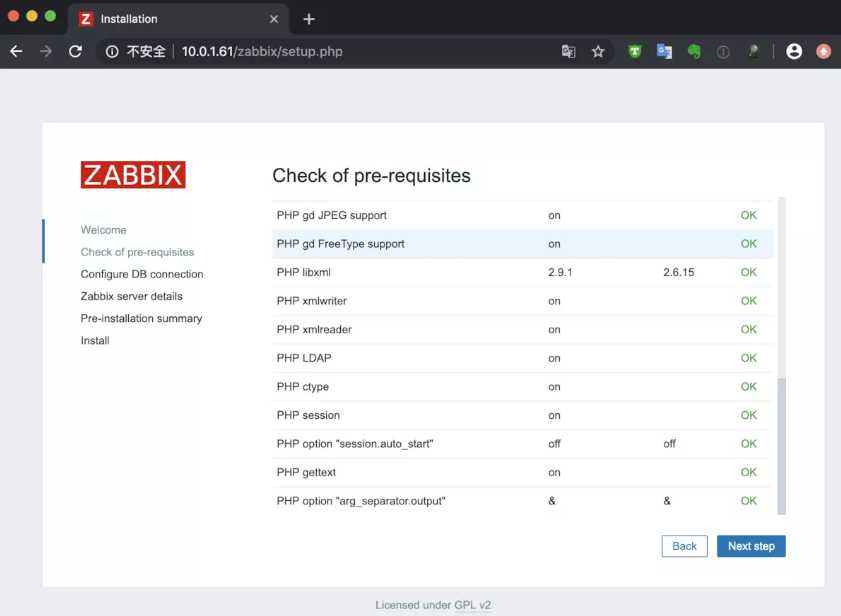Image resolution: width=841 pixels, height=616 pixels.
Task: Select the Install step
Action: (x=95, y=341)
